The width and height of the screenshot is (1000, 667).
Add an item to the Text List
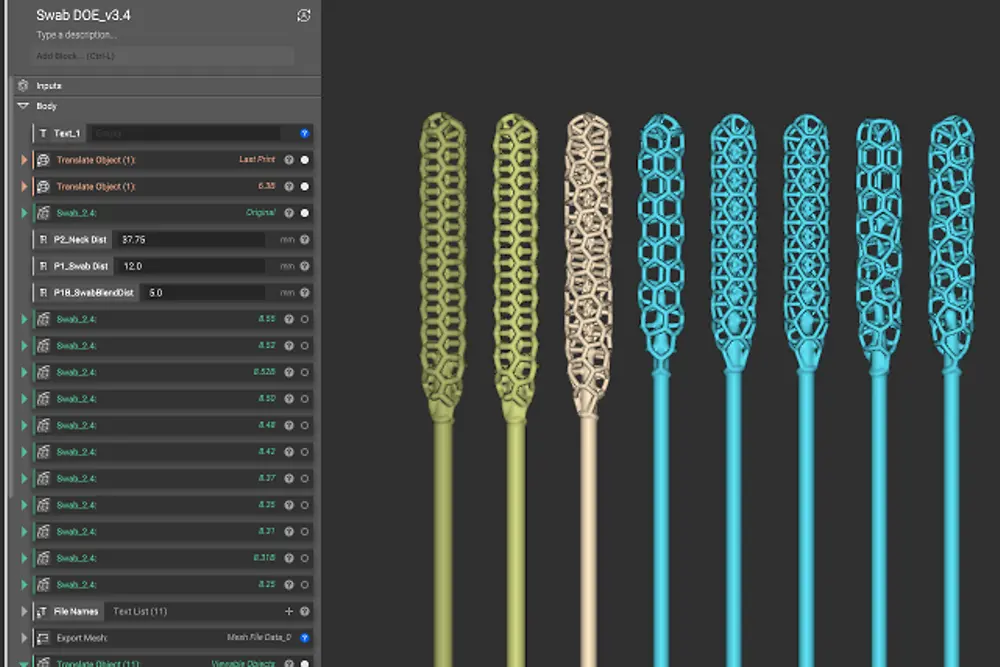pos(289,611)
